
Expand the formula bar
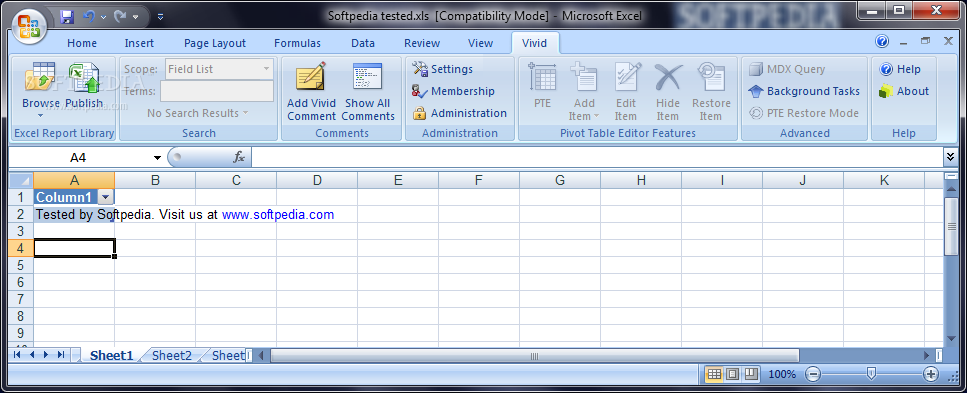coord(950,157)
